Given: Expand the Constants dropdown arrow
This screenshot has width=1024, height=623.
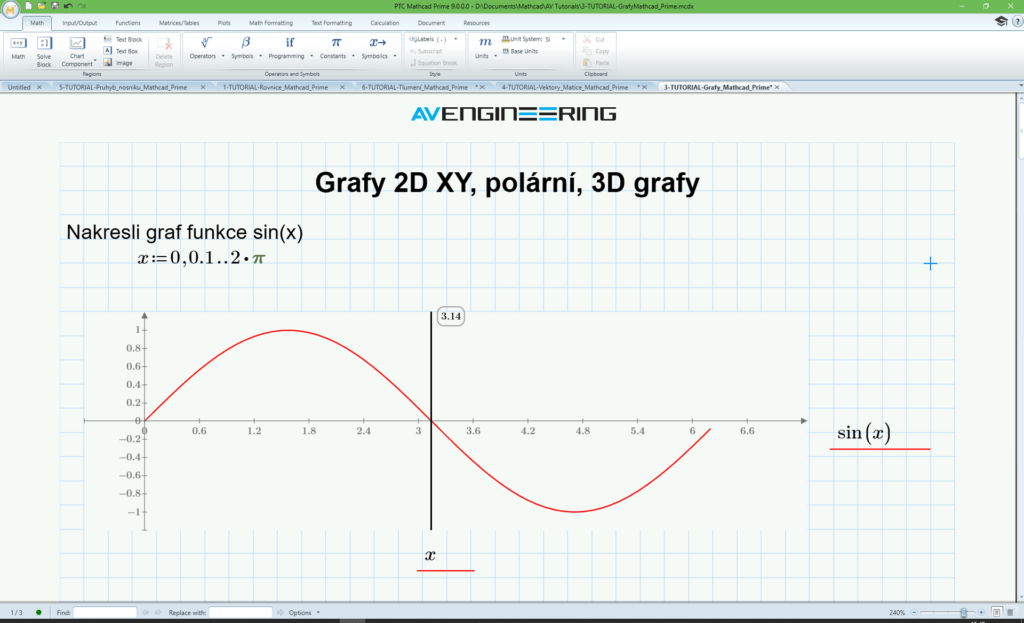Looking at the screenshot, I should click(x=353, y=56).
